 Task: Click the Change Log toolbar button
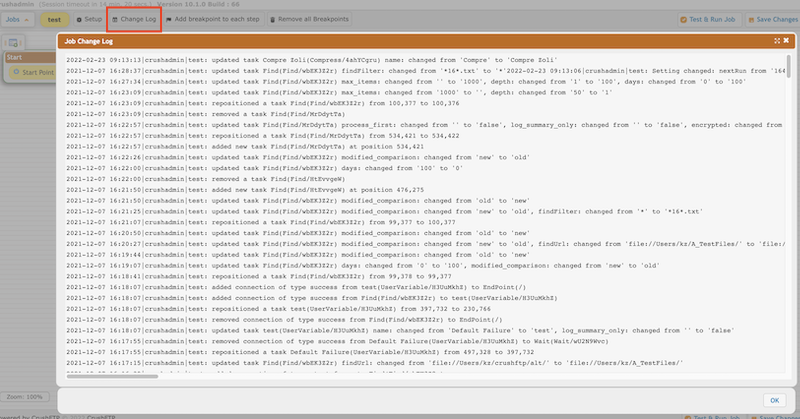[134, 19]
